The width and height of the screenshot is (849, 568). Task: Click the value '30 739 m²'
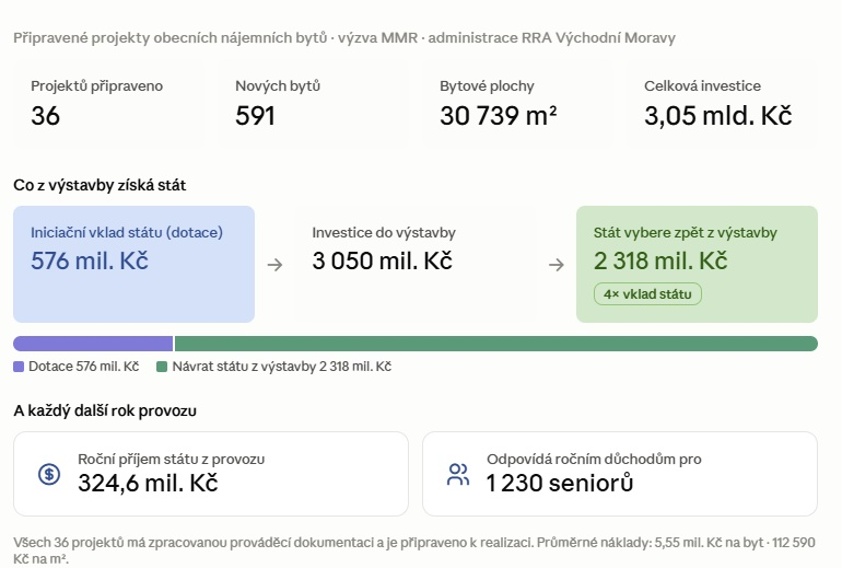498,116
